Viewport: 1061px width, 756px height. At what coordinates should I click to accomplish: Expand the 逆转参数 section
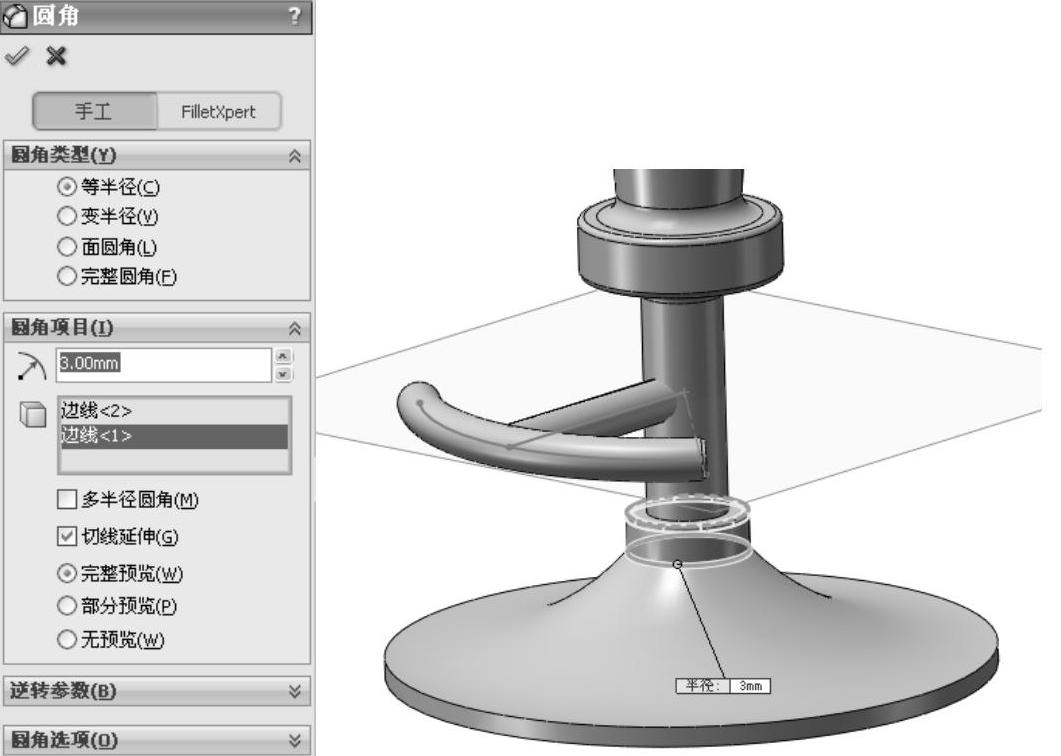pyautogui.click(x=294, y=691)
